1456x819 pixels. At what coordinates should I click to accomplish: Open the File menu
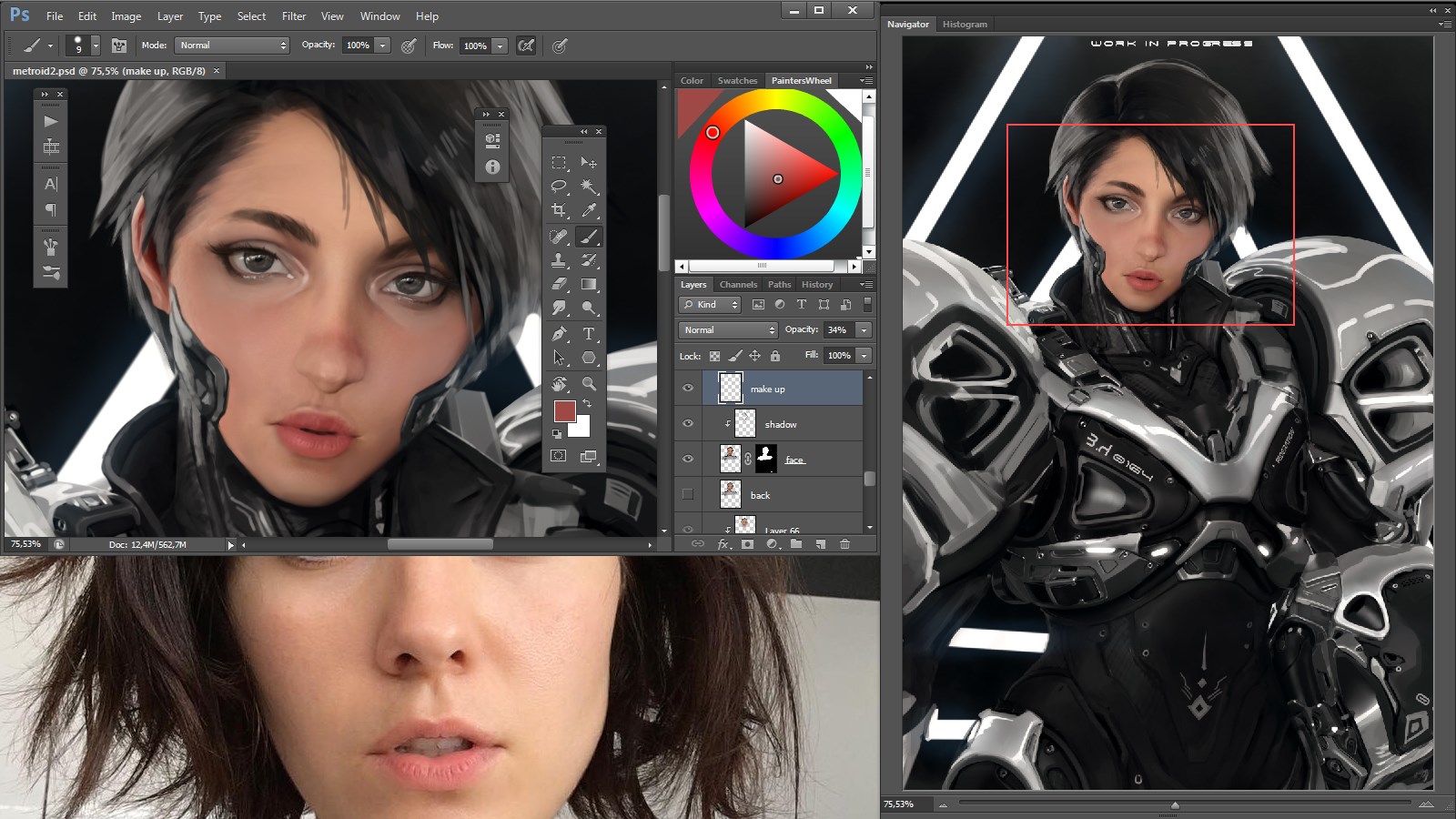[55, 16]
